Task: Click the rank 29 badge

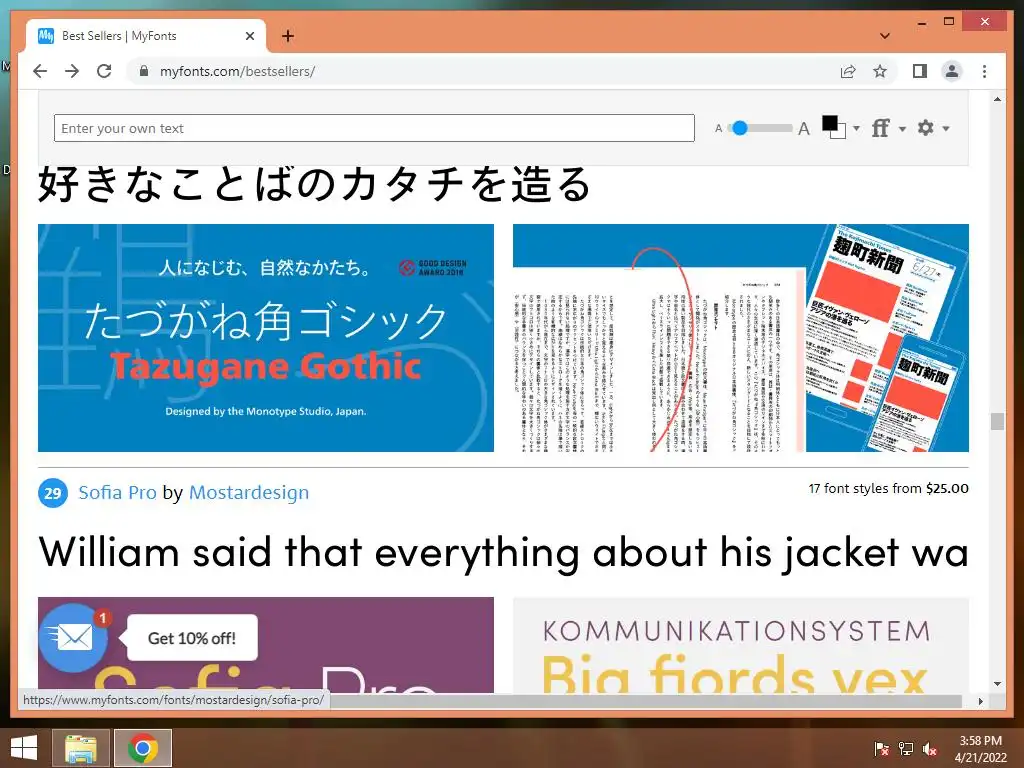Action: (53, 493)
